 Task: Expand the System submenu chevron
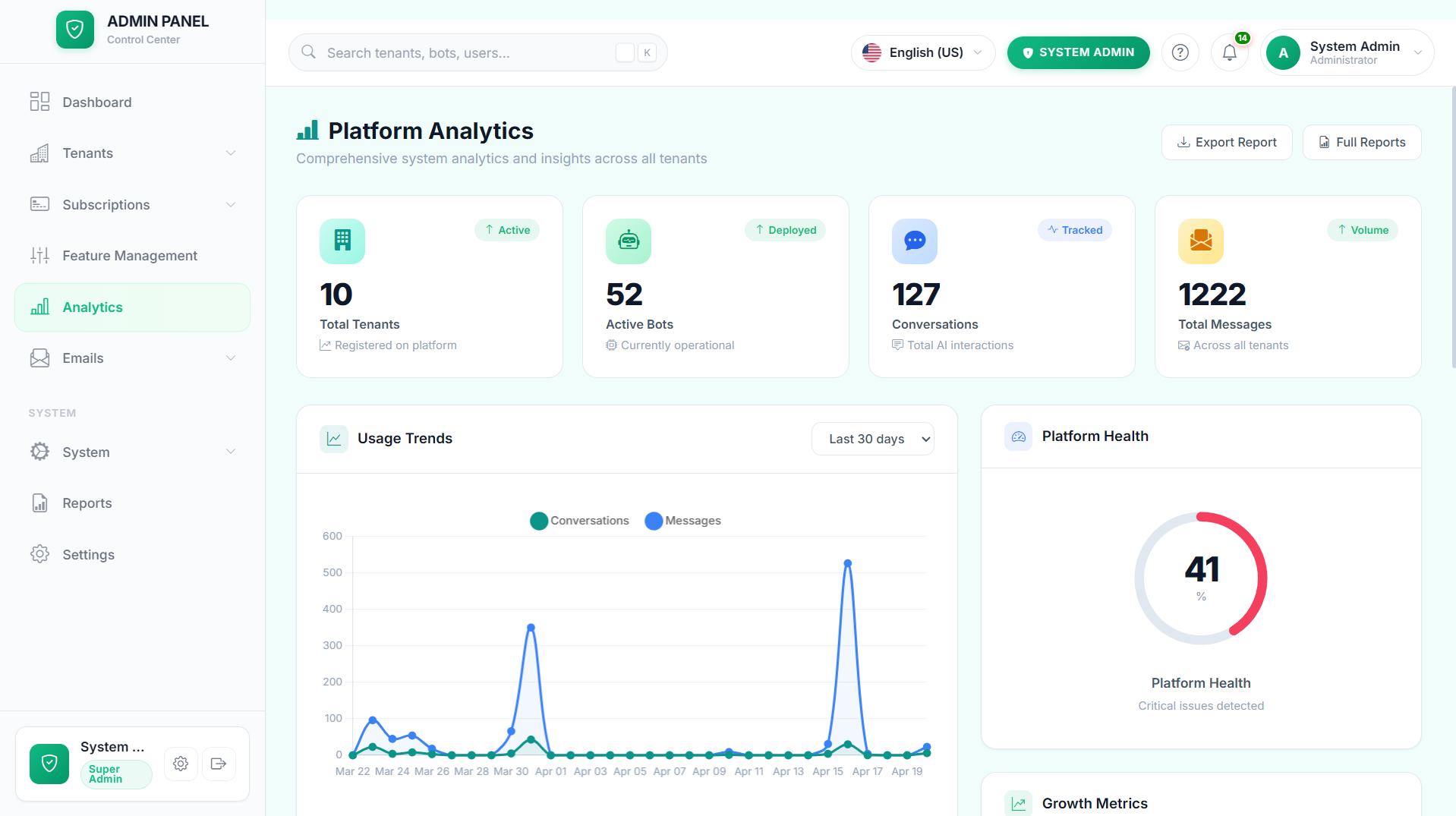(x=231, y=452)
